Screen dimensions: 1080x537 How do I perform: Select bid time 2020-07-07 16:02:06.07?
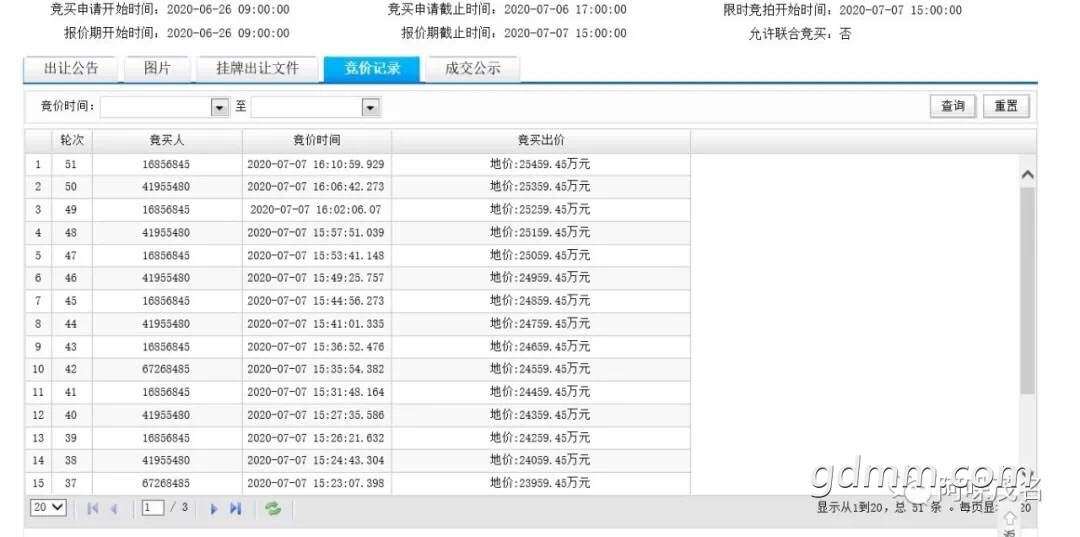pyautogui.click(x=315, y=209)
